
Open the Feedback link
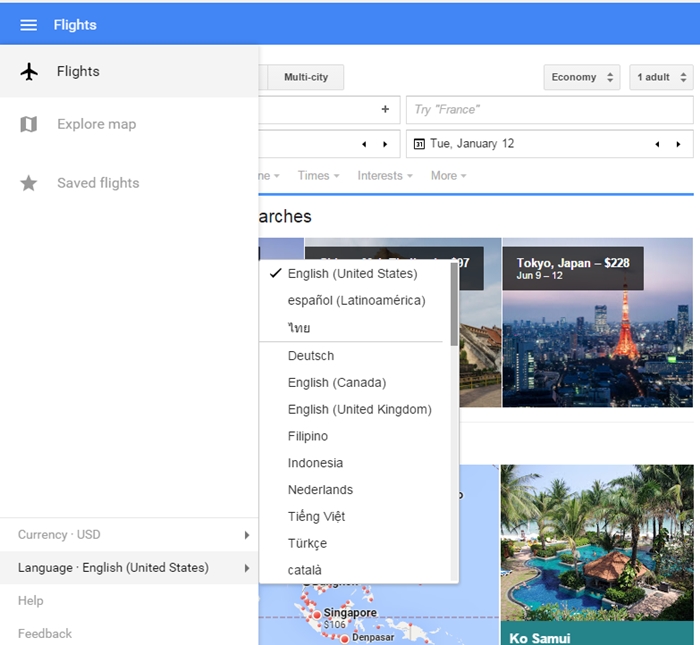[x=45, y=633]
